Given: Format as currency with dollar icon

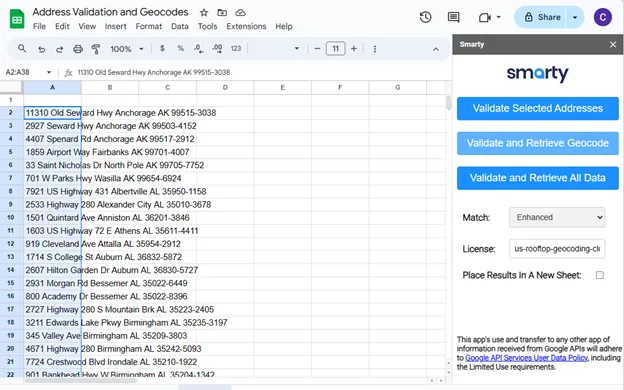Looking at the screenshot, I should tap(162, 49).
